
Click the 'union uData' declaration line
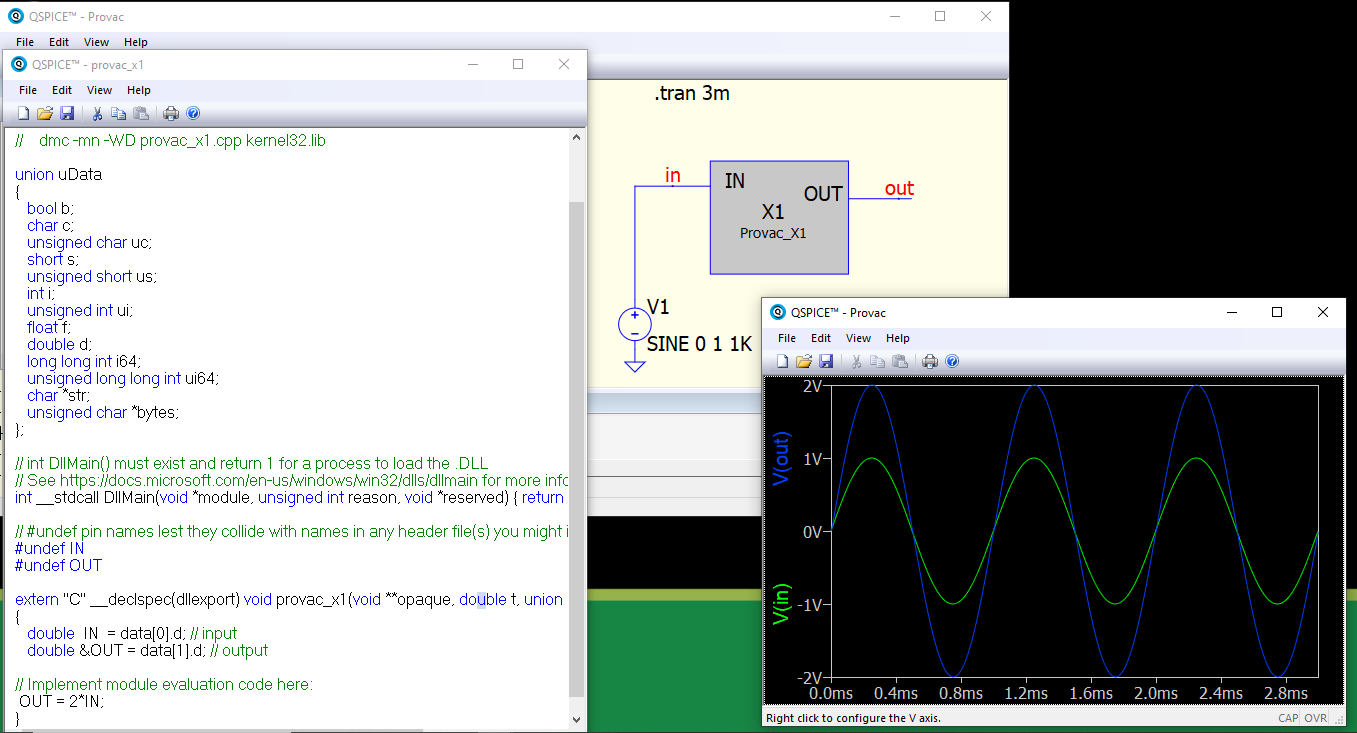click(x=58, y=174)
